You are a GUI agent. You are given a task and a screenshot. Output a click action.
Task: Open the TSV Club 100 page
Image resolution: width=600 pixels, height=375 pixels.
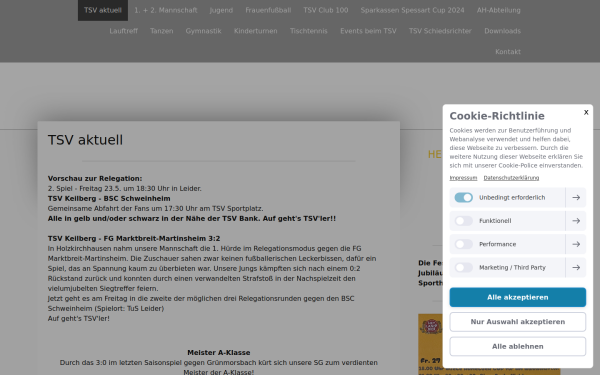(x=326, y=10)
